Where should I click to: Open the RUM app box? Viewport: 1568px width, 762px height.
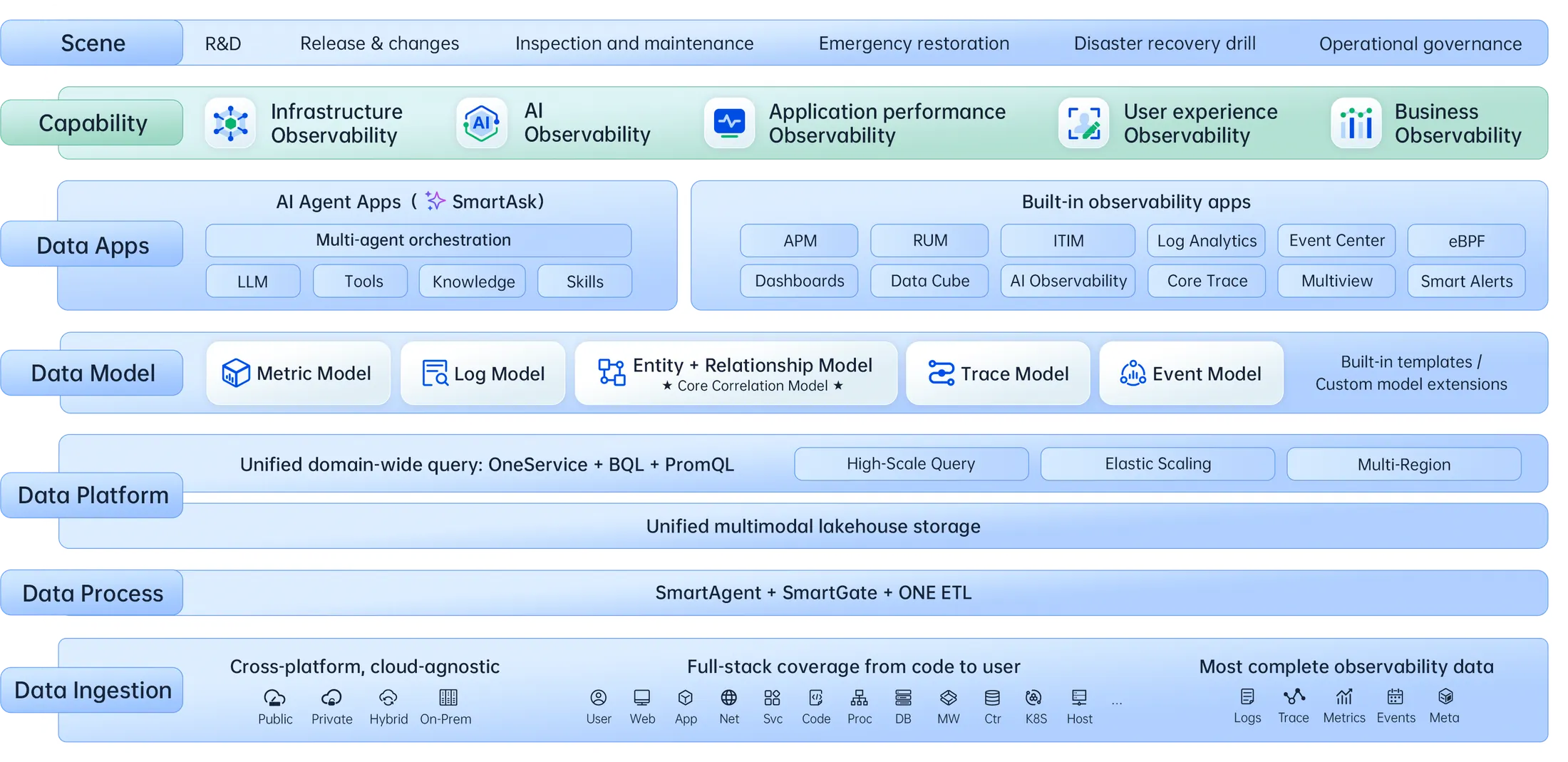(x=929, y=241)
